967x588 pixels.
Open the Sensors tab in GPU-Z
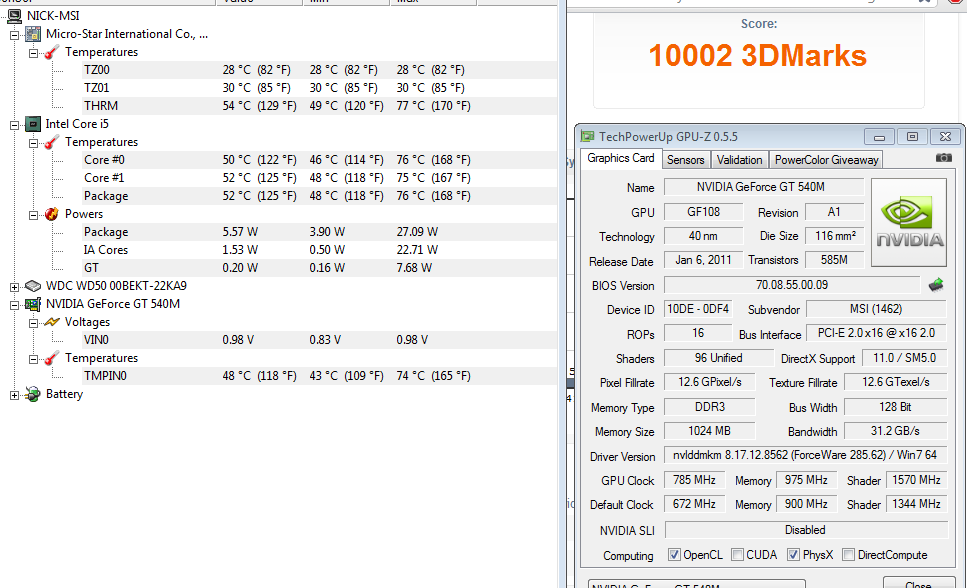(x=686, y=160)
